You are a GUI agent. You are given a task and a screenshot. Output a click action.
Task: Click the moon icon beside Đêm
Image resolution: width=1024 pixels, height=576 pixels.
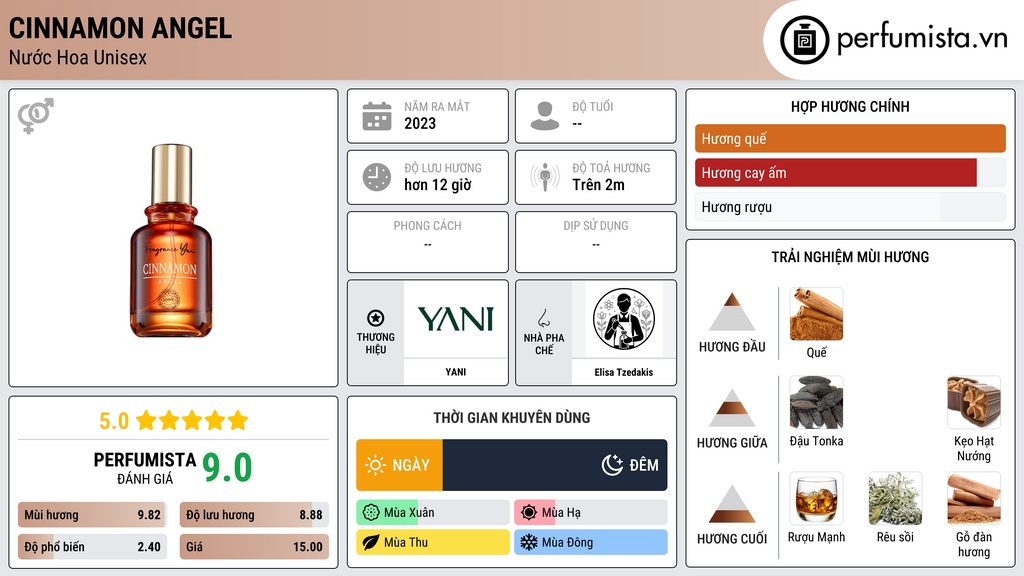(612, 465)
